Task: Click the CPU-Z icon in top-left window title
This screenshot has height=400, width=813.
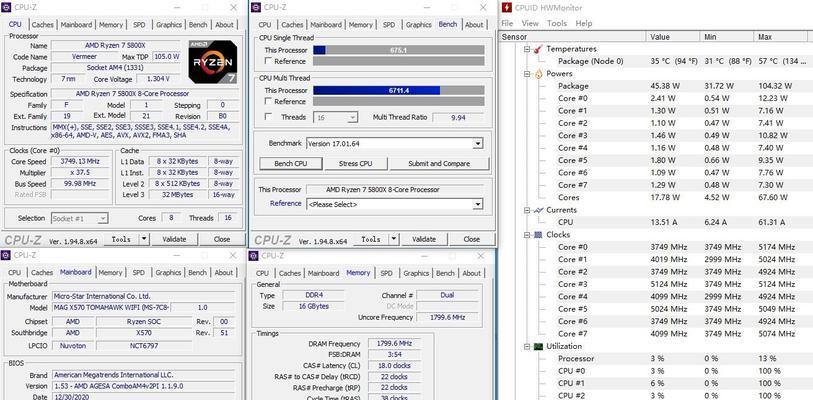Action: (6, 7)
